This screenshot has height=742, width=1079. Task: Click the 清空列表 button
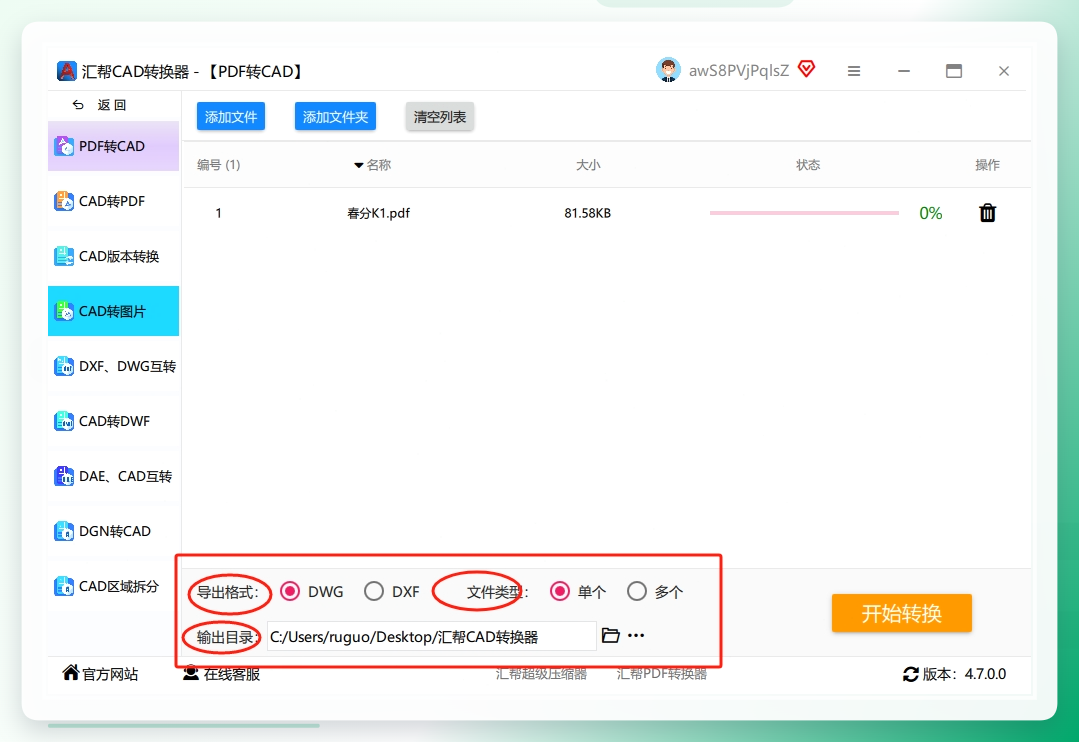coord(440,116)
